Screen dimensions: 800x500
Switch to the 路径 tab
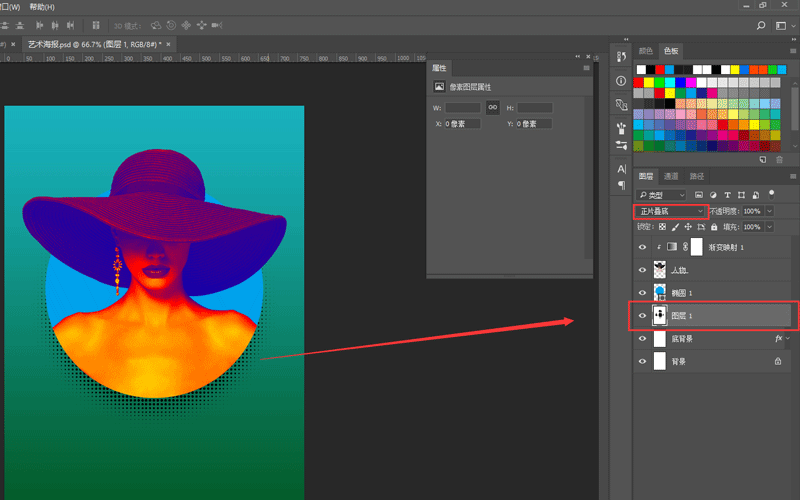click(696, 176)
